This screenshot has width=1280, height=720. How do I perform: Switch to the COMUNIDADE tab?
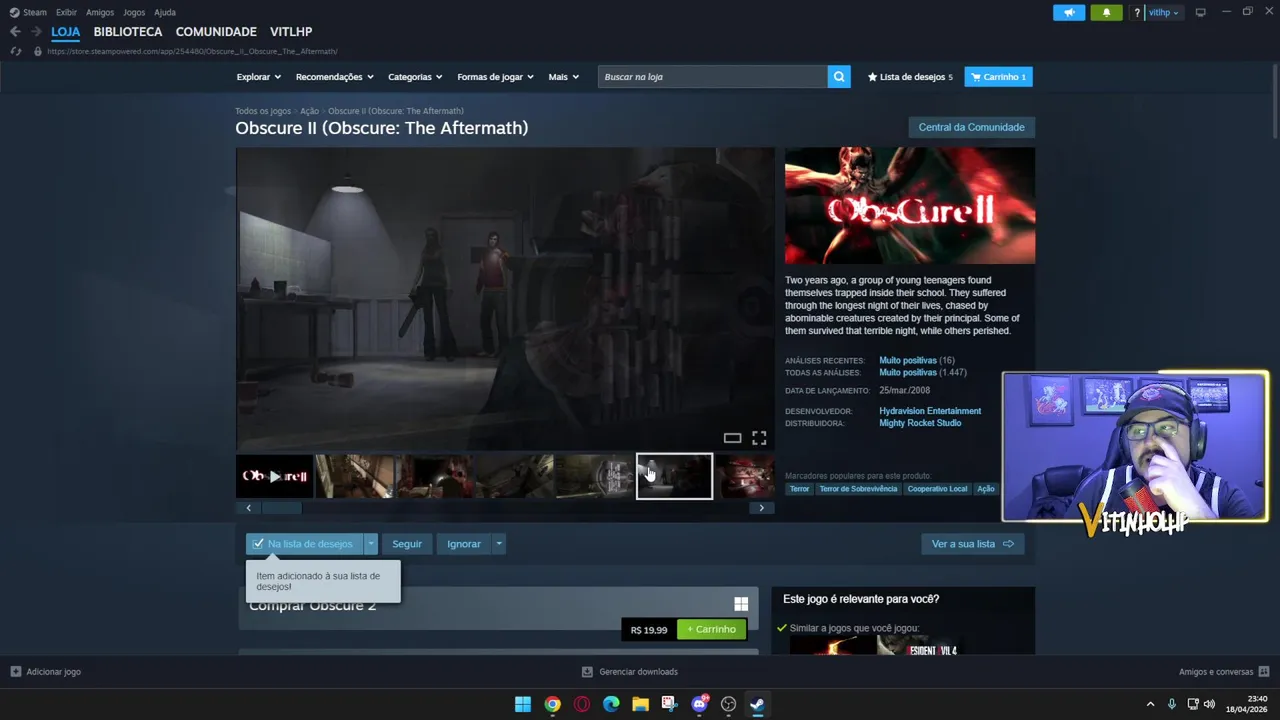(216, 32)
